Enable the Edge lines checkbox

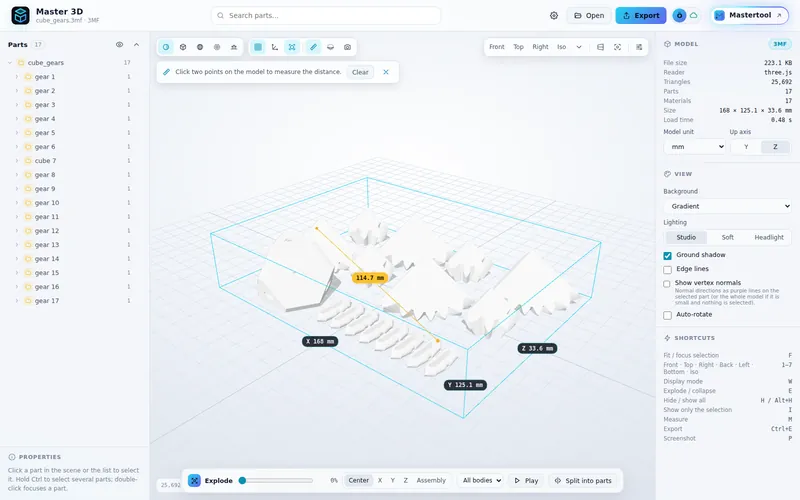tap(667, 269)
